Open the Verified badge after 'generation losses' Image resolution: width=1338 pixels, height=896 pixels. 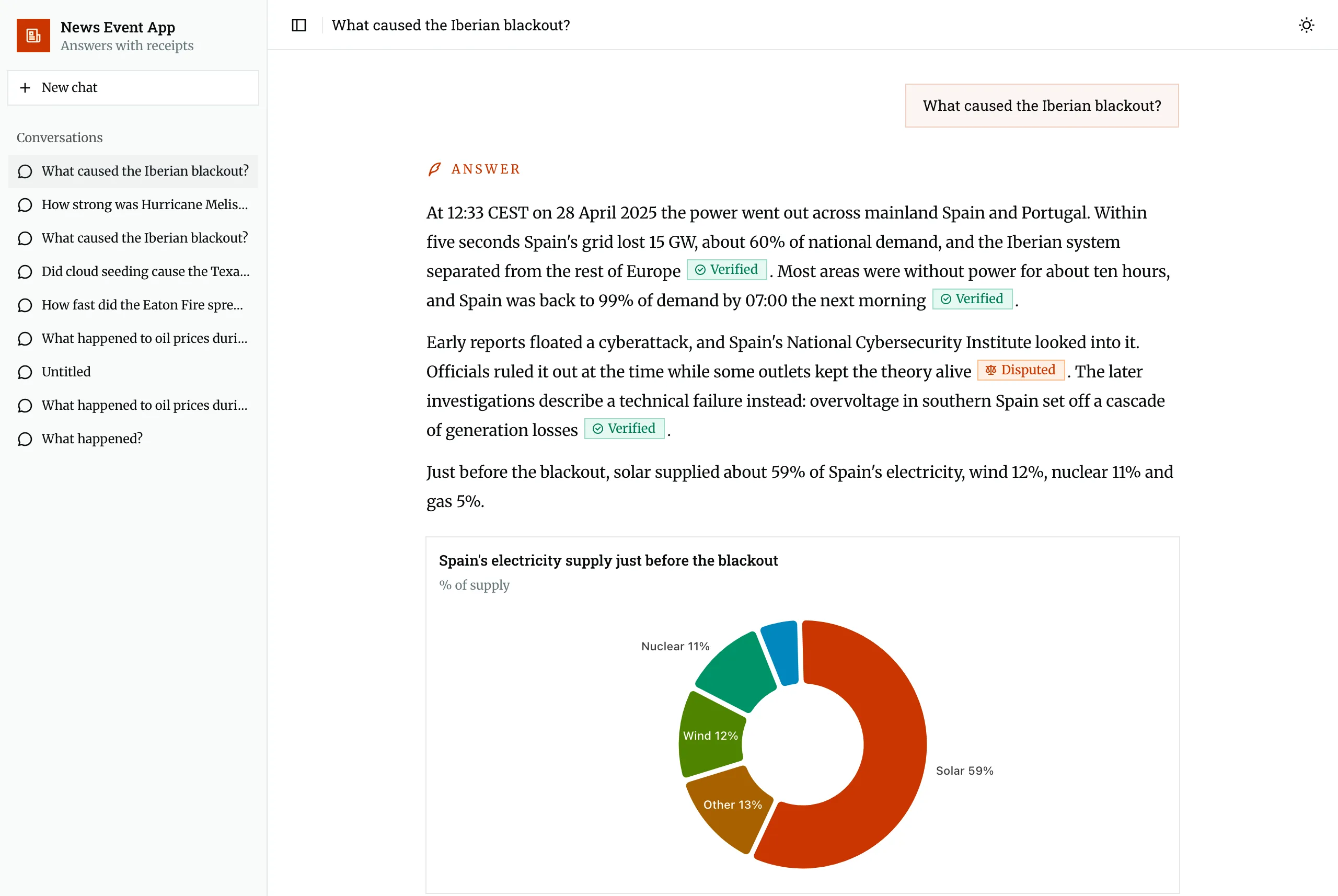[624, 429]
